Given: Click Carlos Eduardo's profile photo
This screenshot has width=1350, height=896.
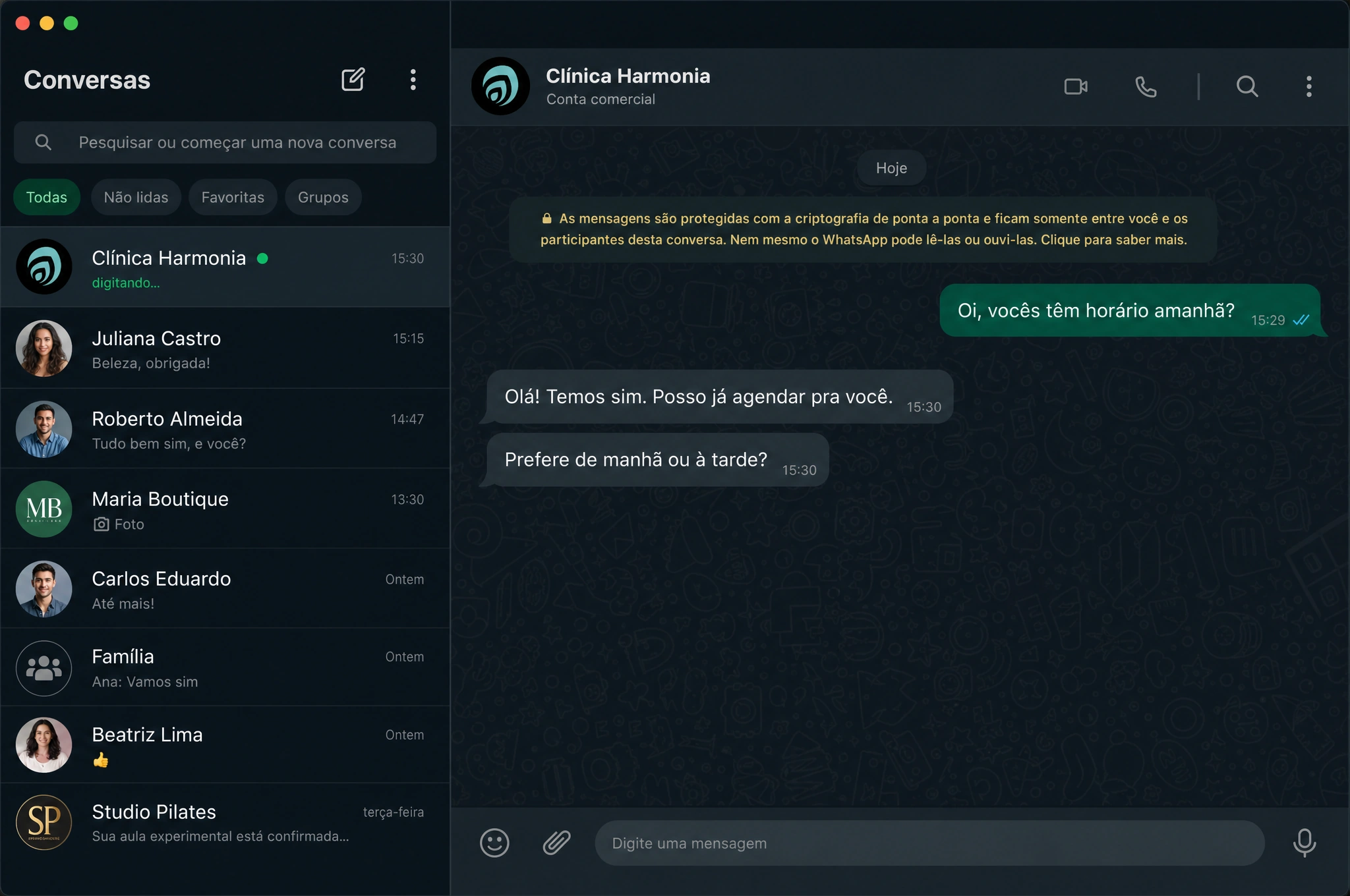Looking at the screenshot, I should pyautogui.click(x=44, y=589).
